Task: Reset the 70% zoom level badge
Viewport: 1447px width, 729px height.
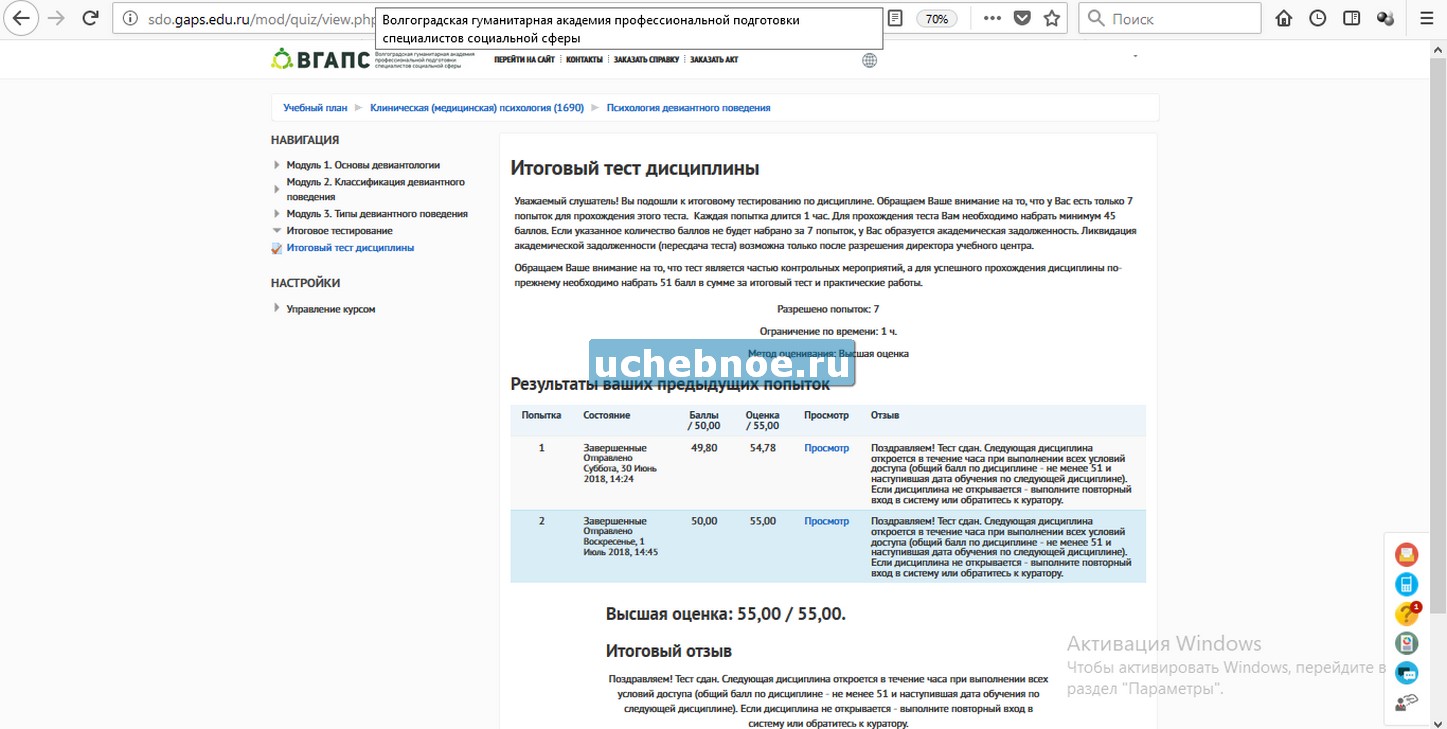Action: tap(937, 18)
